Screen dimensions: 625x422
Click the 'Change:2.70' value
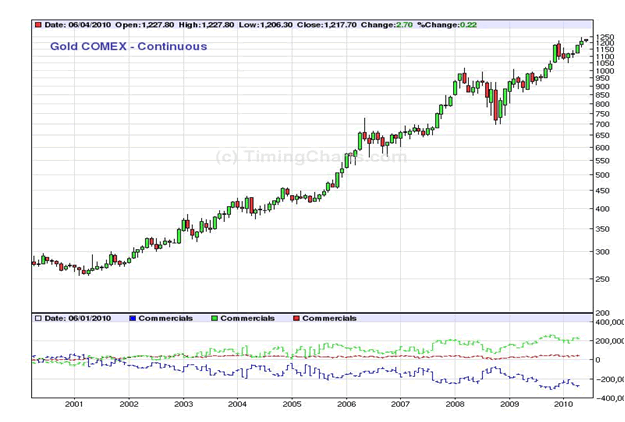387,25
